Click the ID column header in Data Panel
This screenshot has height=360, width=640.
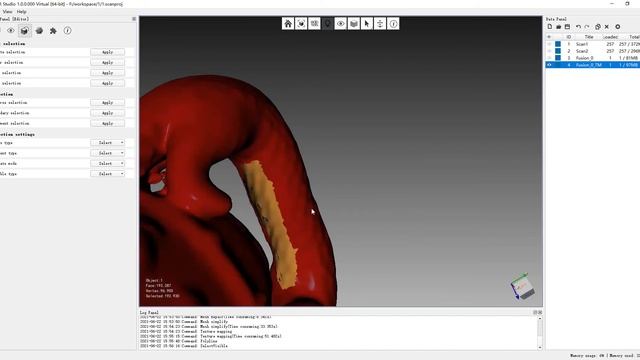(569, 37)
